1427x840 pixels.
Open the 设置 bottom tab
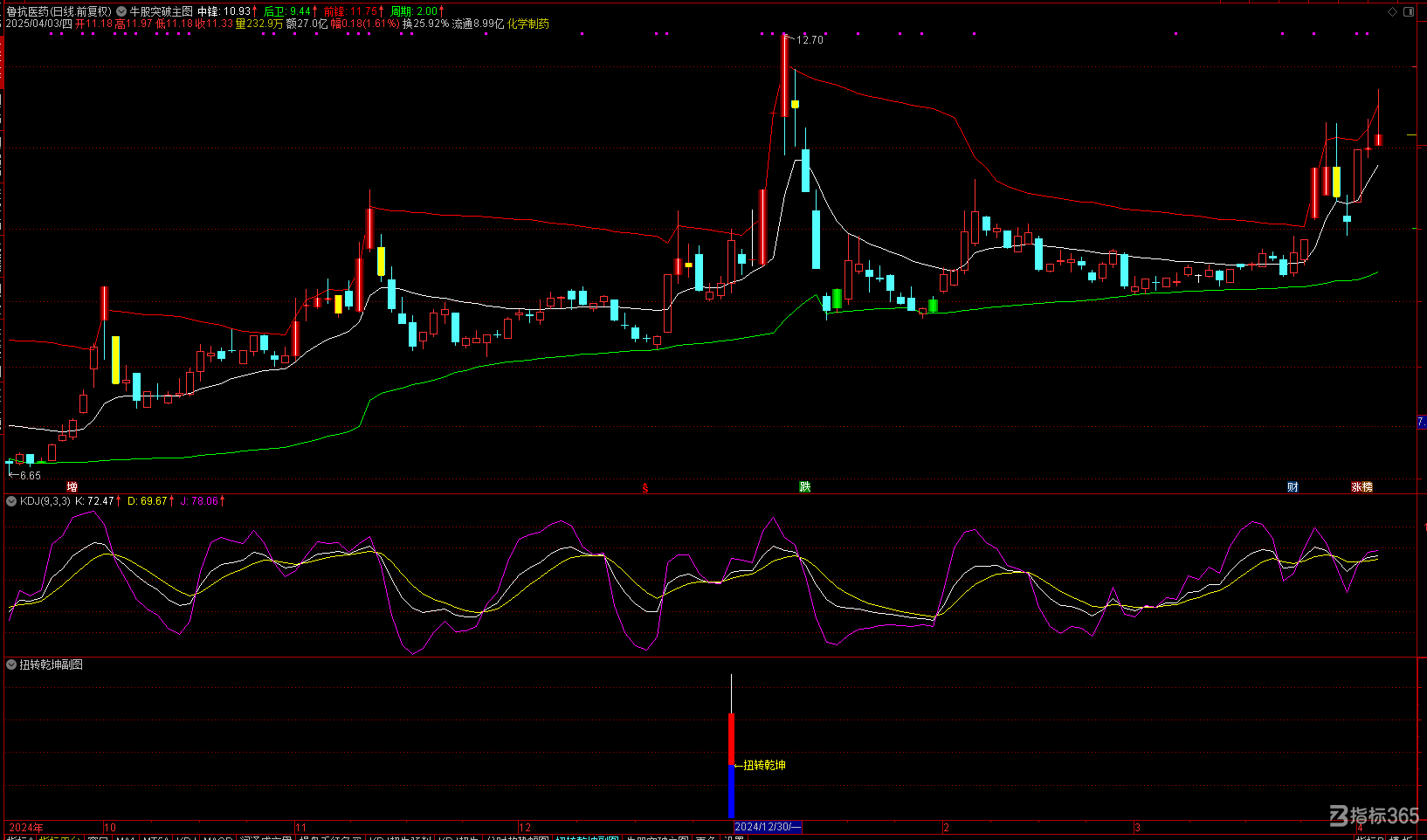pos(734,838)
